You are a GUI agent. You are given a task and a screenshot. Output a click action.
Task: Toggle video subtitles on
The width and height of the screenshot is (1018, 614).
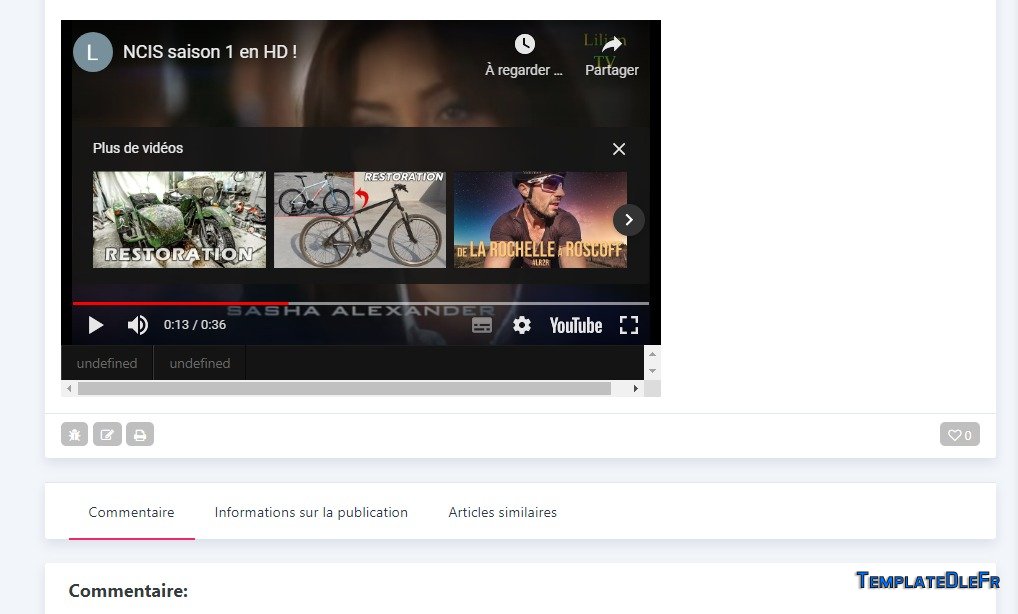(x=482, y=325)
